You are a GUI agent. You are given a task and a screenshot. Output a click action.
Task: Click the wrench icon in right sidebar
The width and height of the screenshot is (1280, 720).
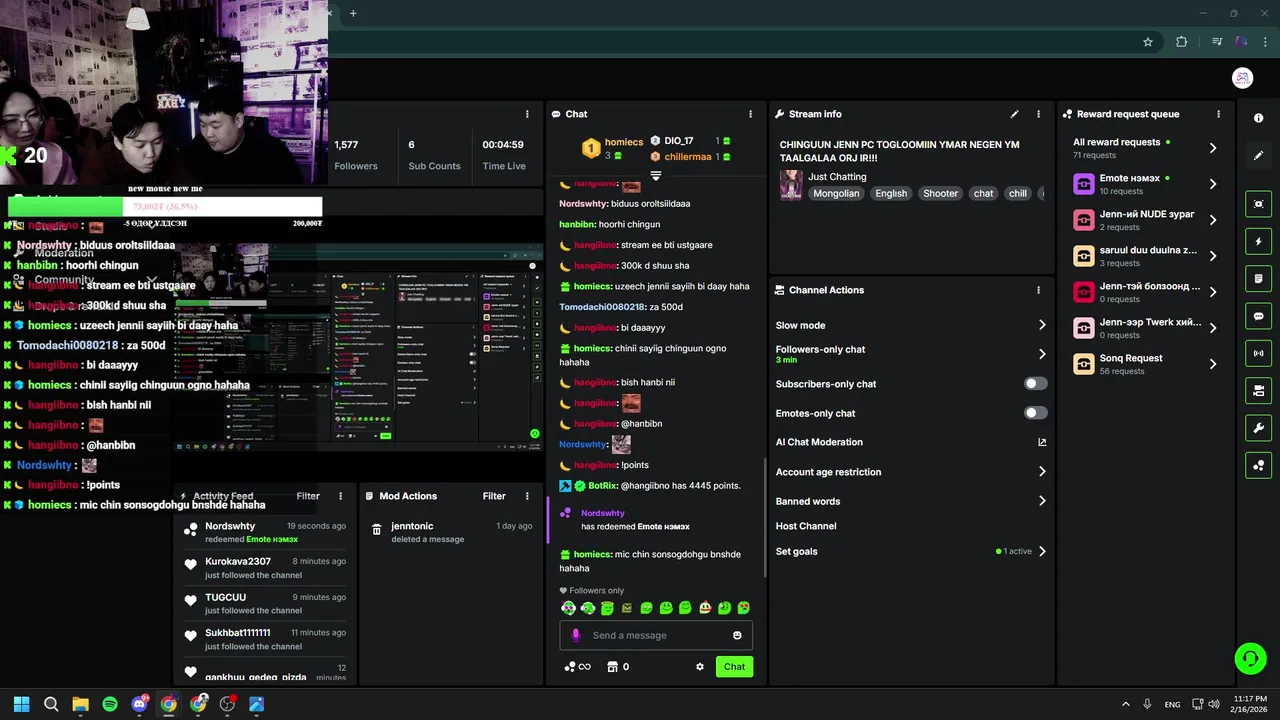coord(1258,428)
